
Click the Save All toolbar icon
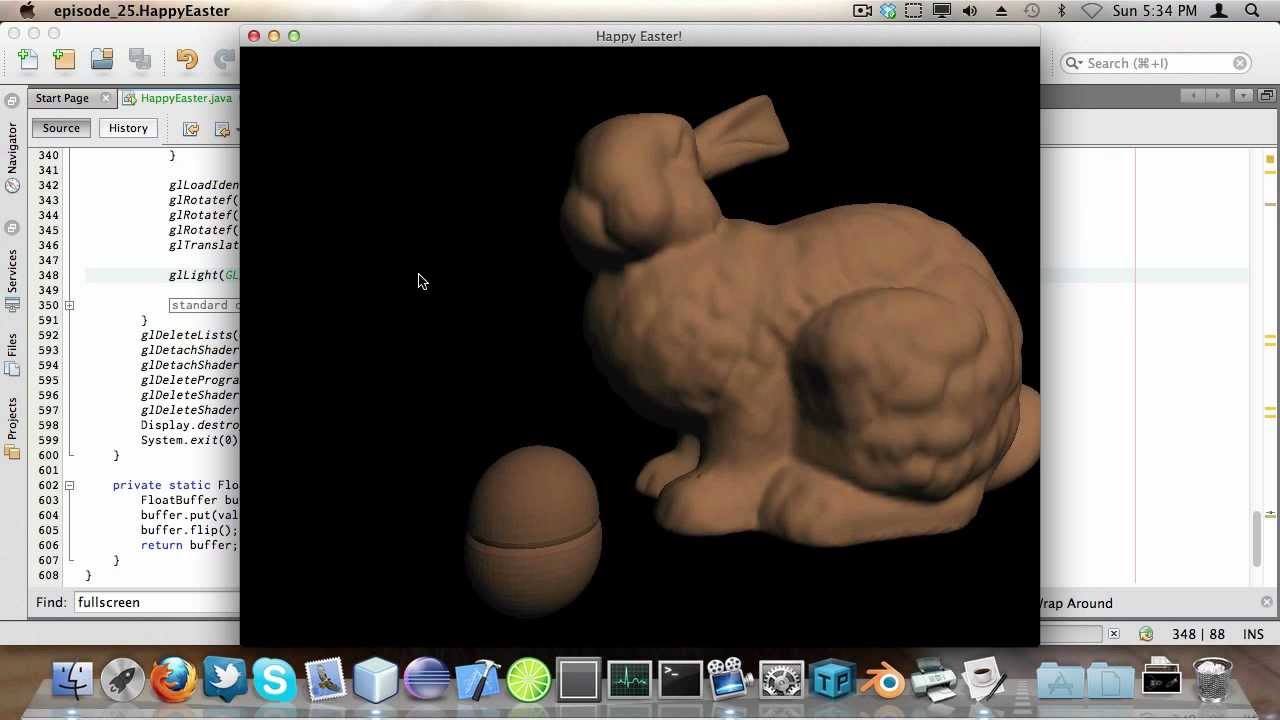(x=140, y=60)
